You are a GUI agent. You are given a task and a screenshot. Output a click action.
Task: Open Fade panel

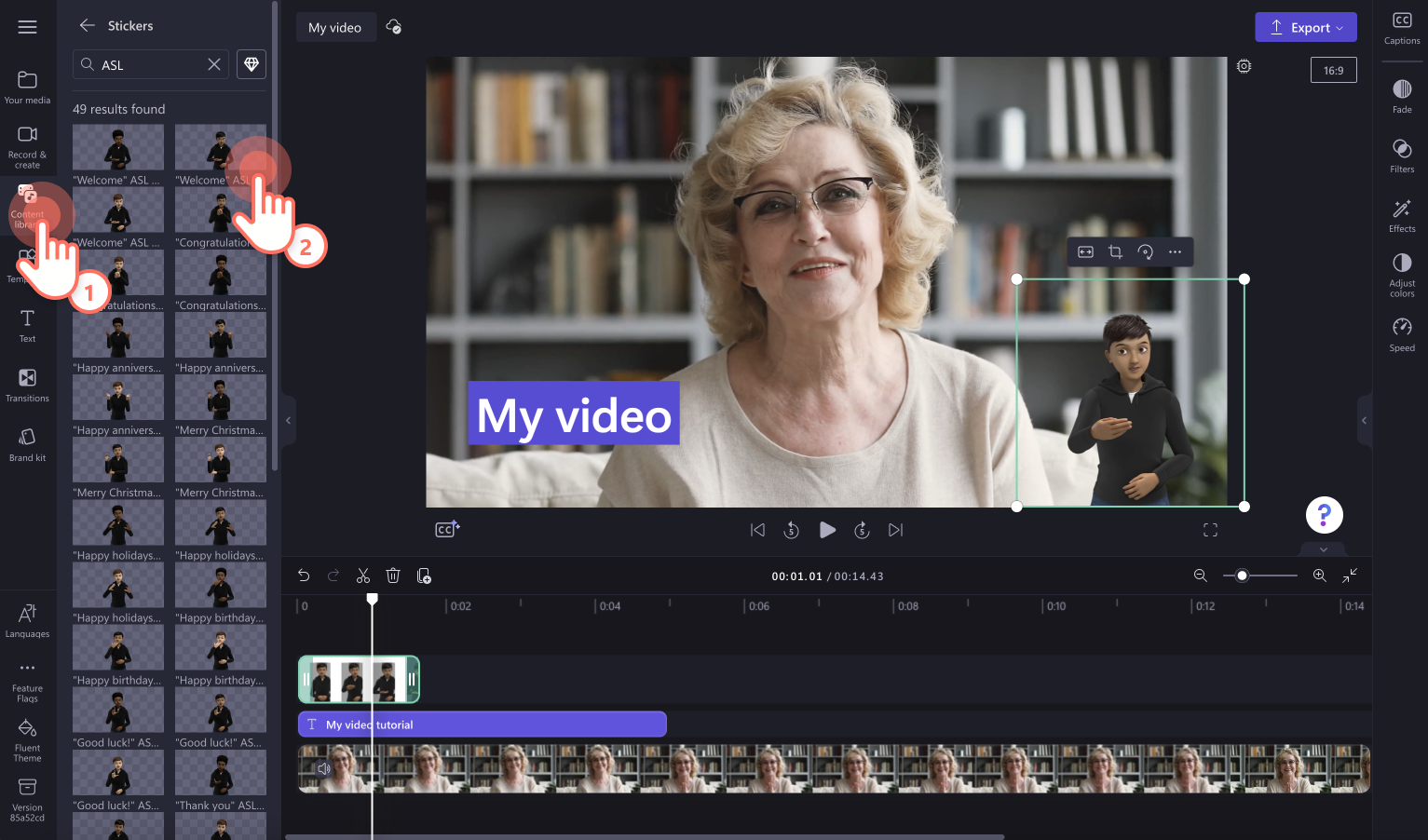tap(1402, 96)
